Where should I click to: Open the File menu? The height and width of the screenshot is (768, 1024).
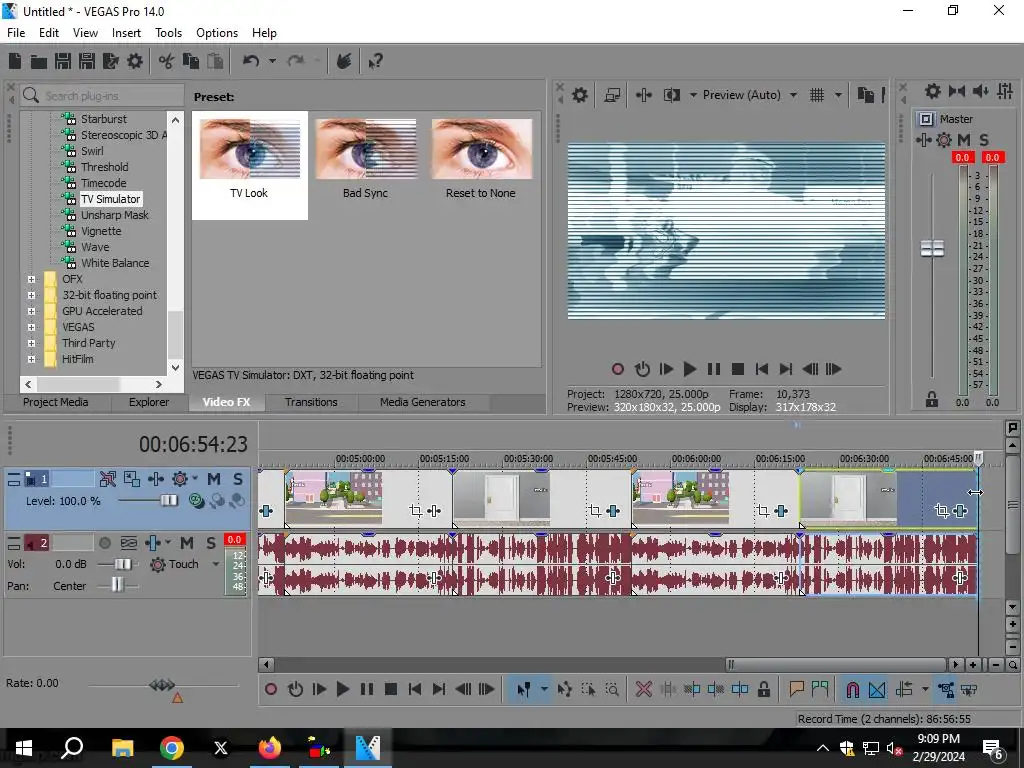16,33
